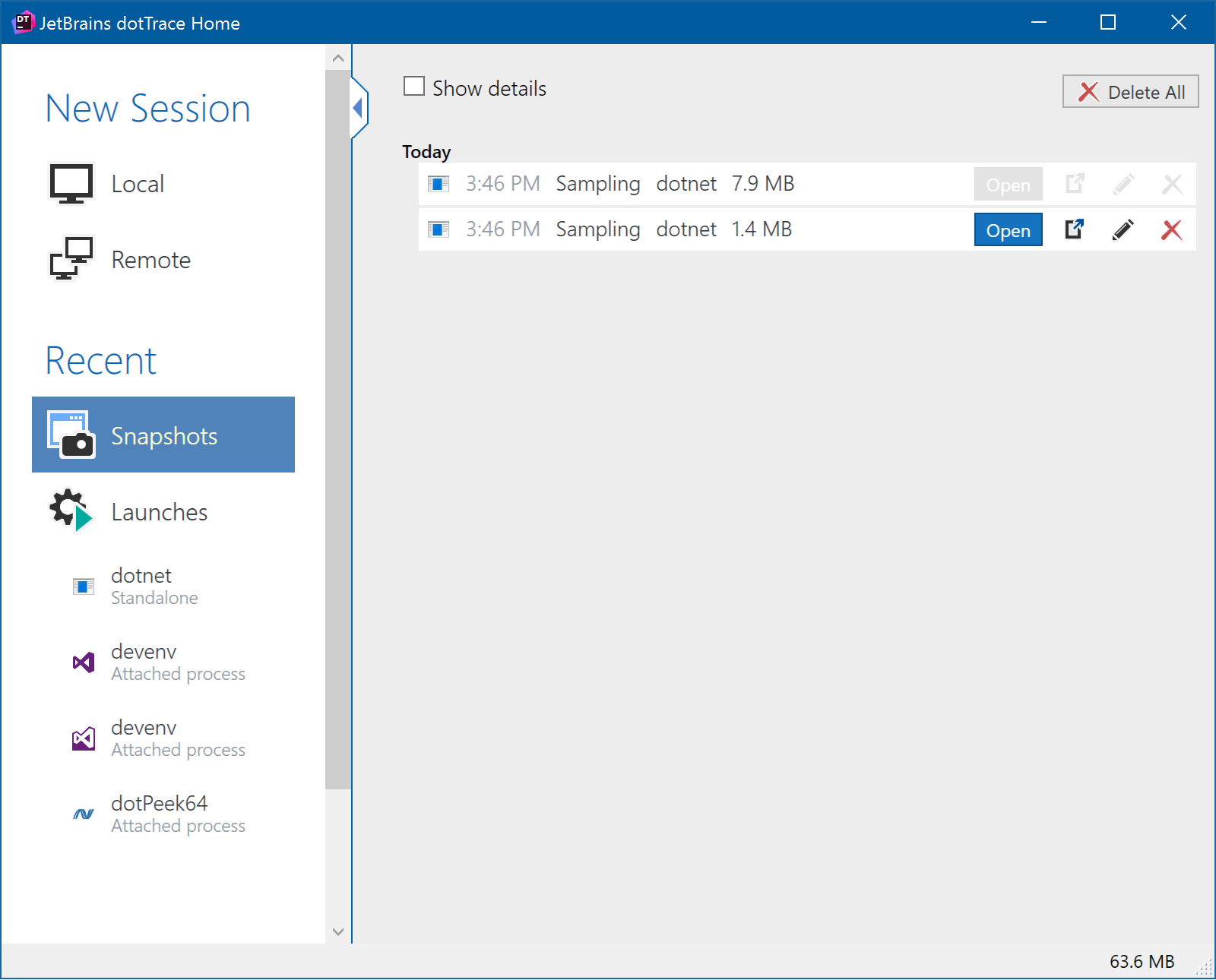Click the 7.9 MB snapshot type icon
The width and height of the screenshot is (1216, 980).
click(x=439, y=184)
